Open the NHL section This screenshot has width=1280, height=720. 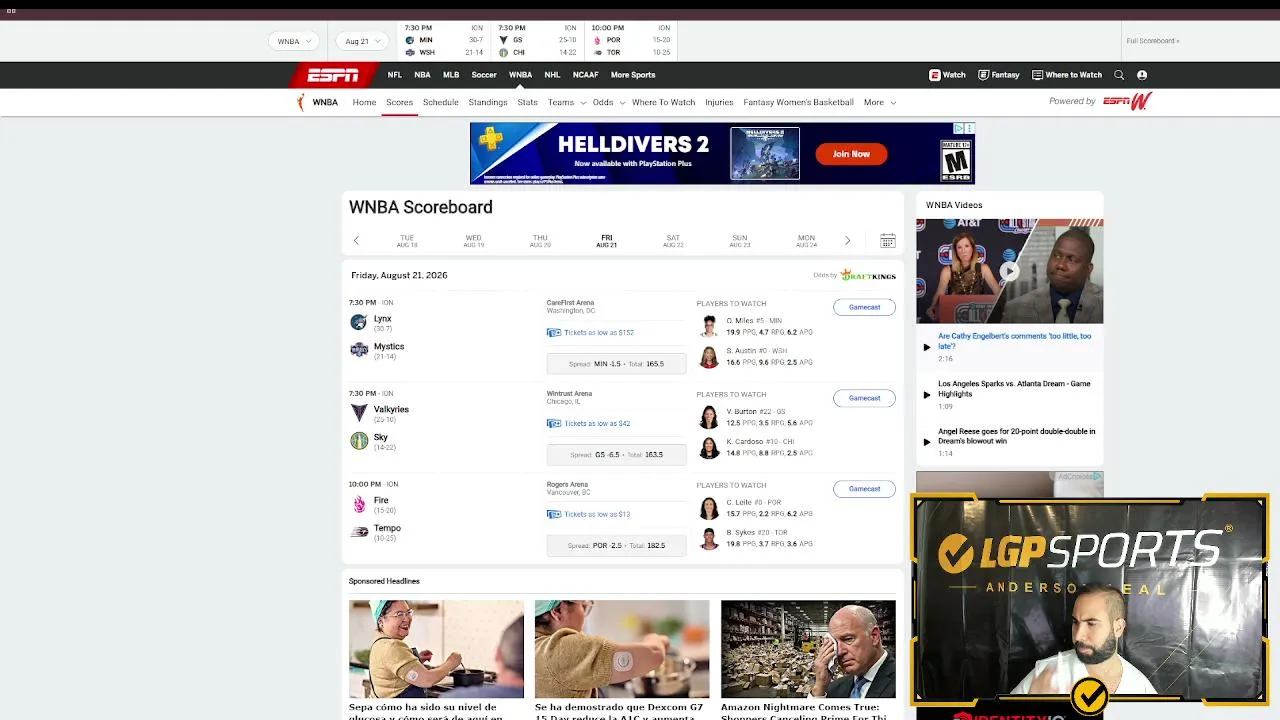pyautogui.click(x=552, y=75)
